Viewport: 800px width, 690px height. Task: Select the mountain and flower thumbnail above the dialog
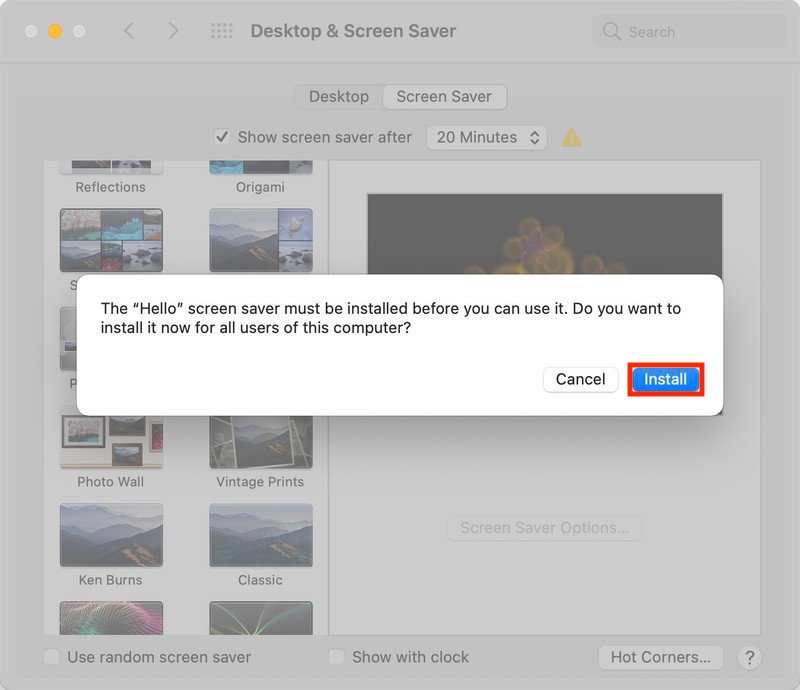point(261,240)
